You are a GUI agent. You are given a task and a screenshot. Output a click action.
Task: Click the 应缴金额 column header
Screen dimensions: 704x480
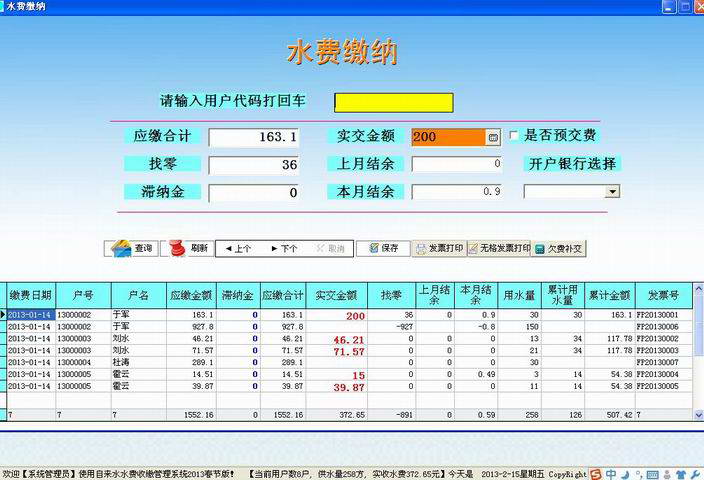click(191, 295)
